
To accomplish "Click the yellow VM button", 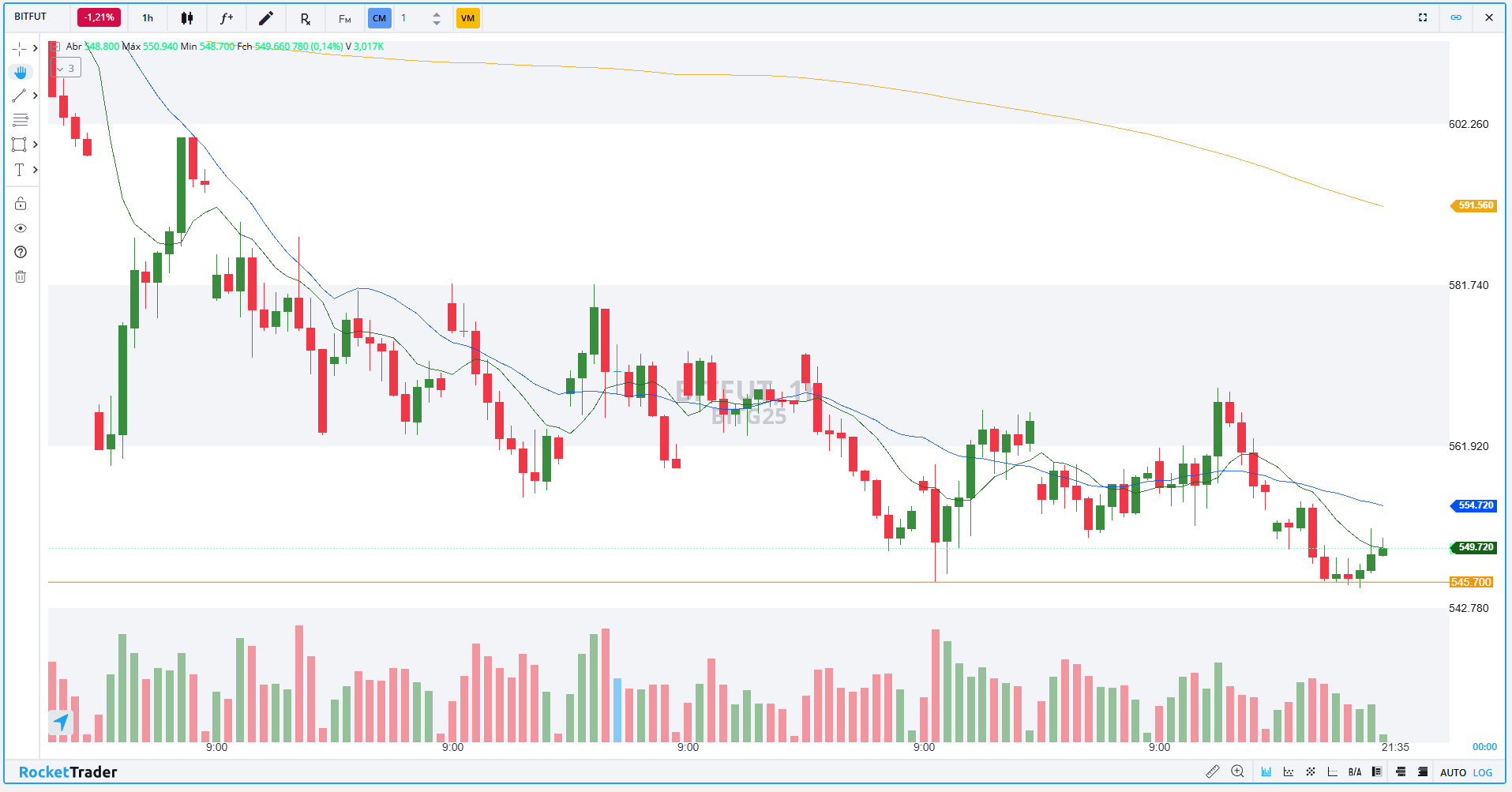I will 467,18.
